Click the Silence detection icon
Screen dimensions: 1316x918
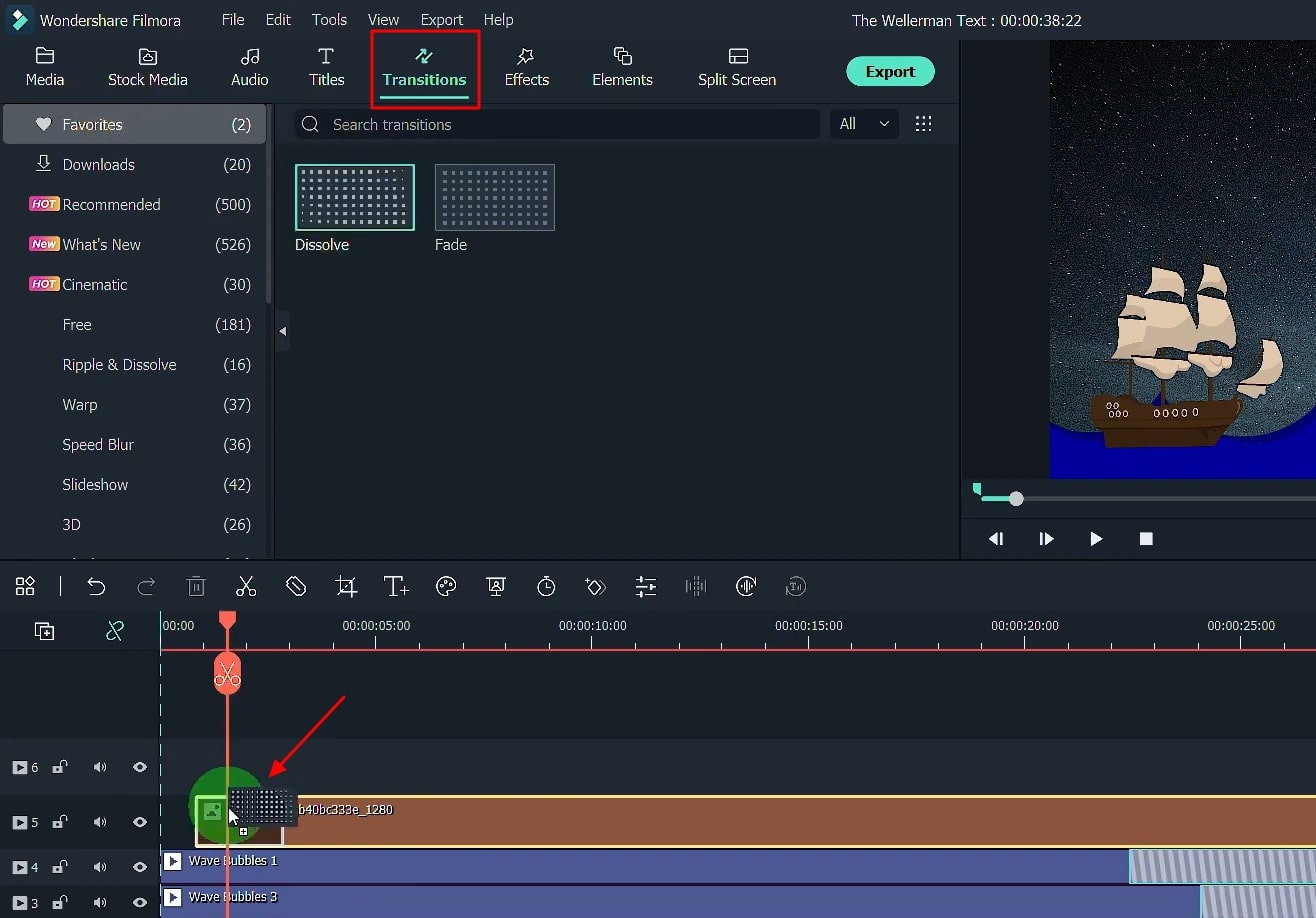pos(746,586)
